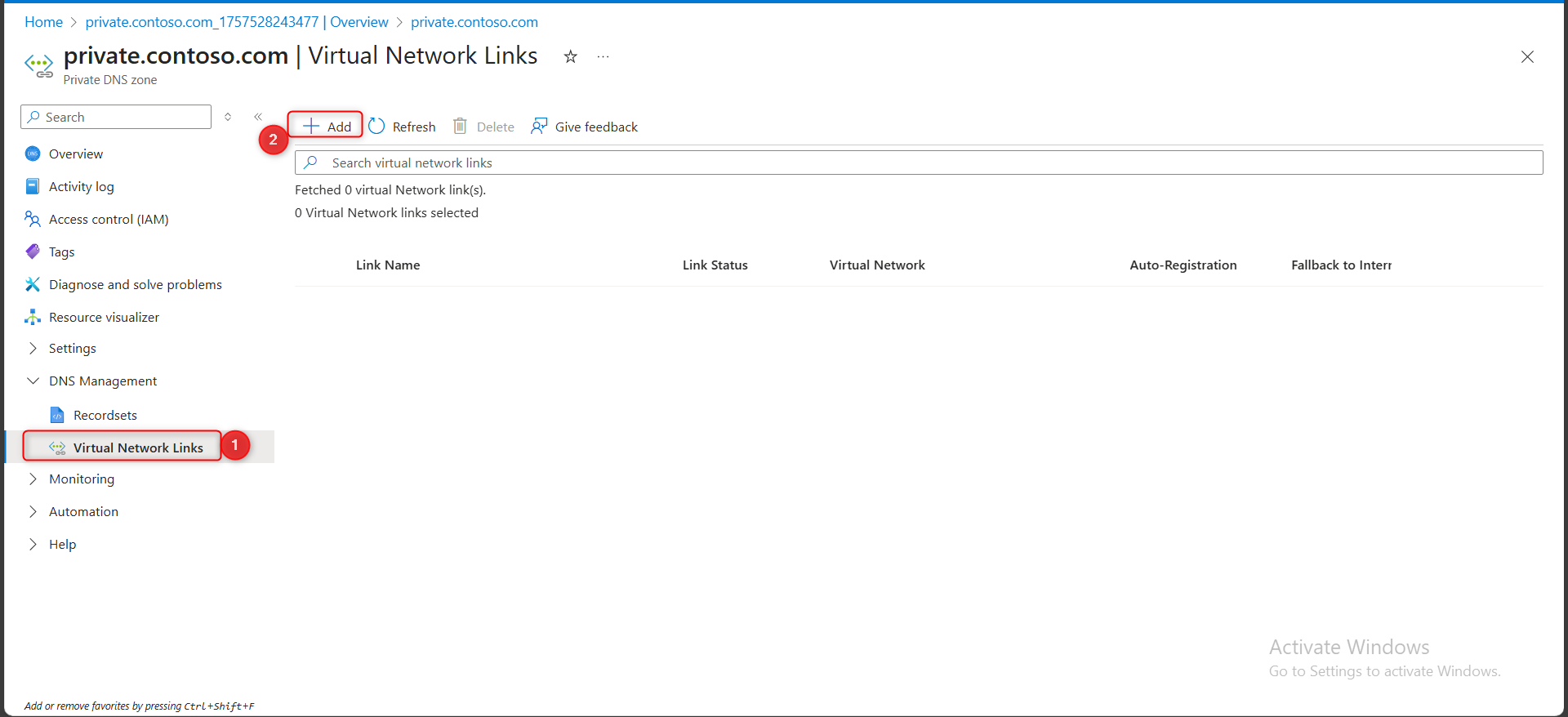Click the private.contoso.com breadcrumb link
The image size is (1568, 717).
pyautogui.click(x=474, y=22)
